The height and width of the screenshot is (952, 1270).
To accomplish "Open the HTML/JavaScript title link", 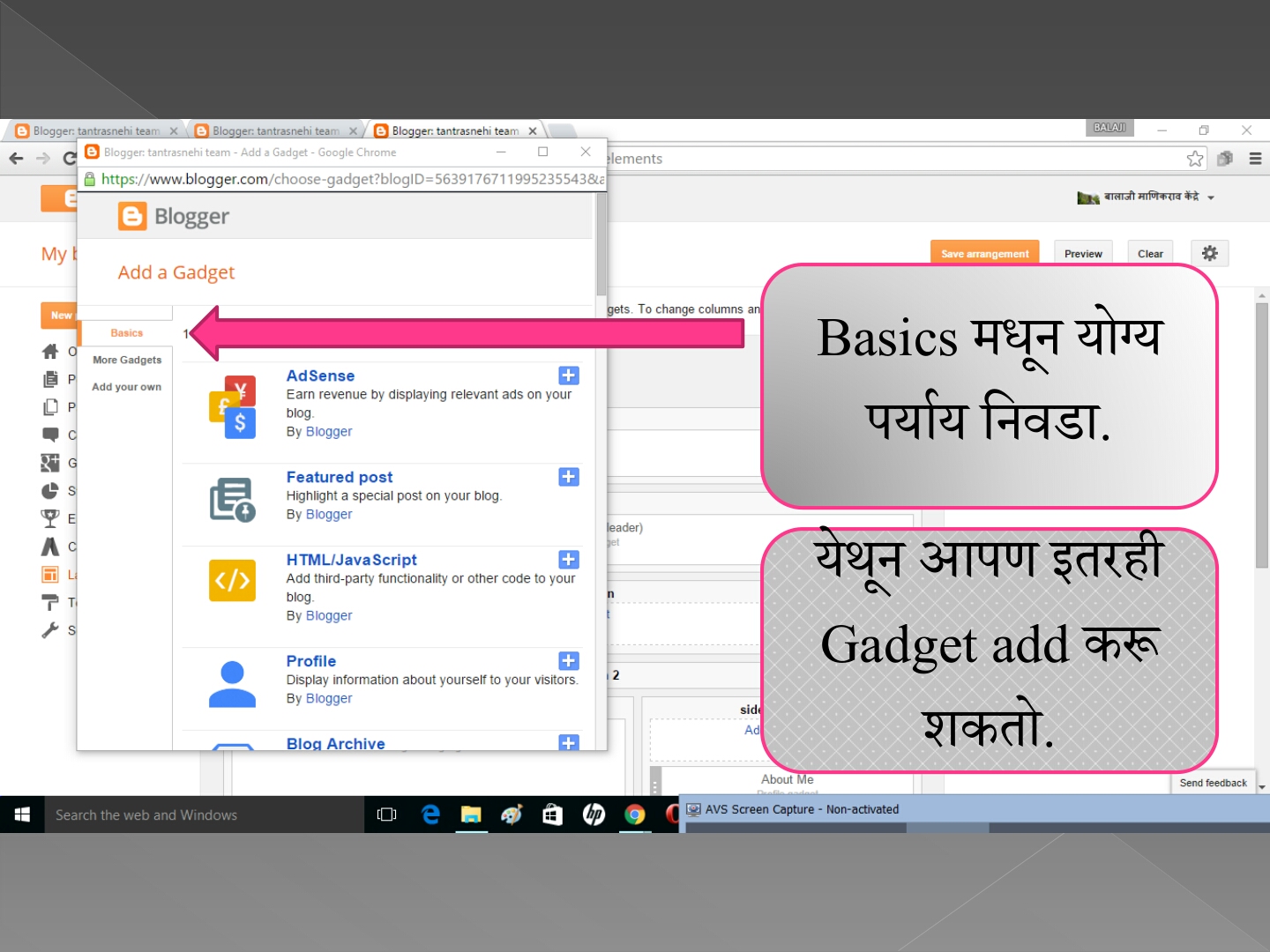I will [351, 560].
